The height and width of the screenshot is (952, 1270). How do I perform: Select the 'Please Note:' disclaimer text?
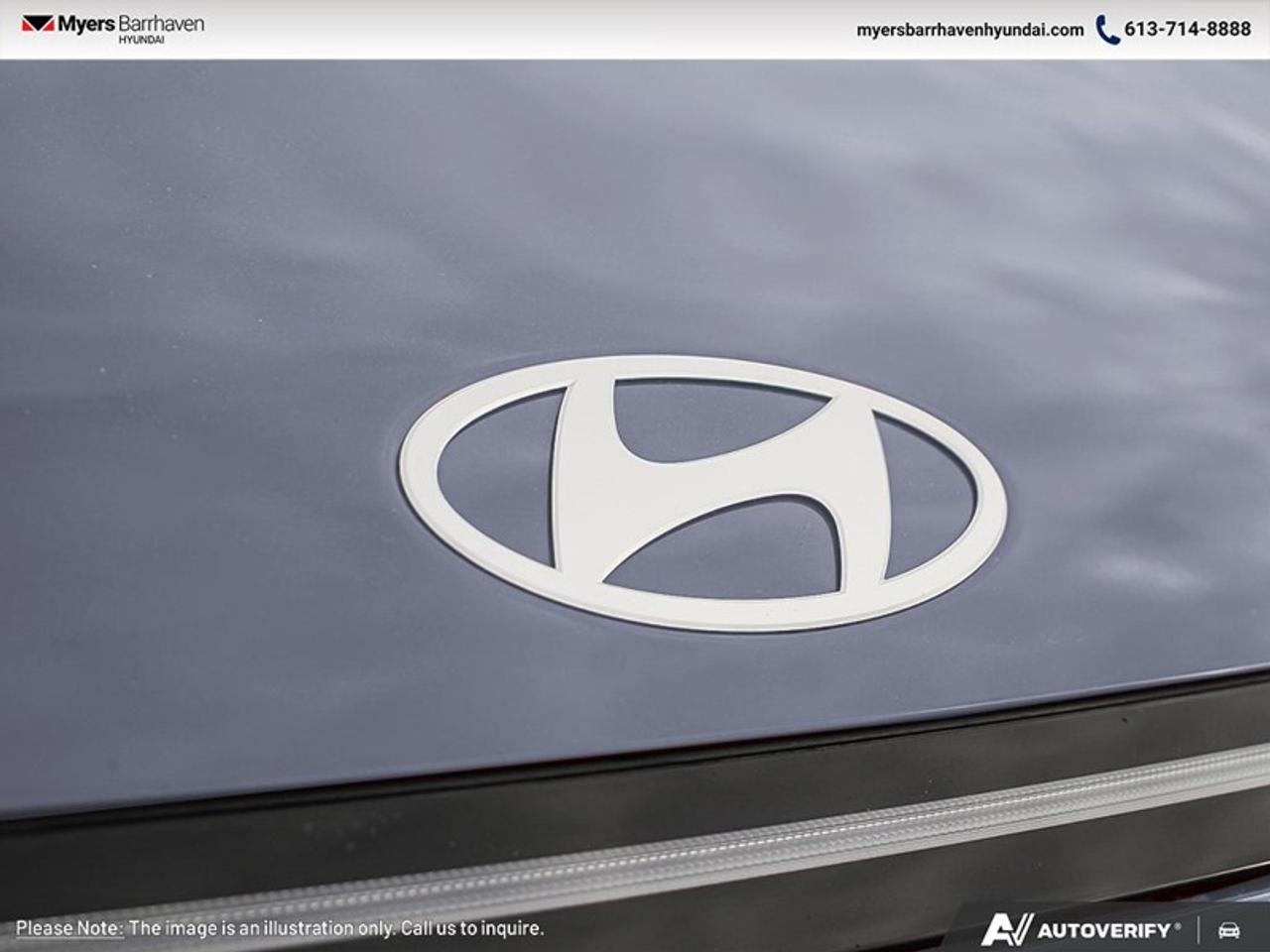(x=69, y=928)
